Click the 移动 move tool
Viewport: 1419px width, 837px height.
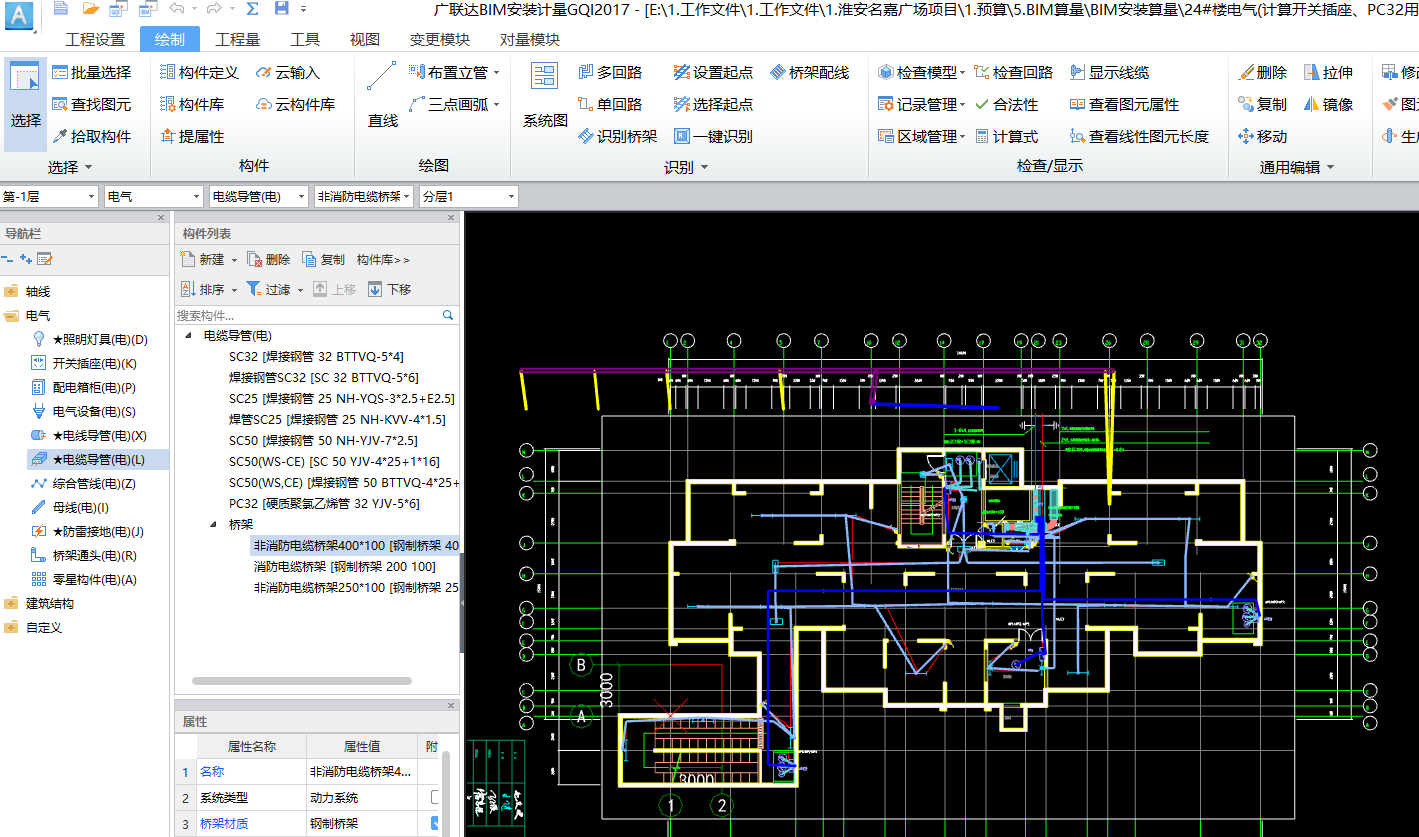(x=1262, y=136)
